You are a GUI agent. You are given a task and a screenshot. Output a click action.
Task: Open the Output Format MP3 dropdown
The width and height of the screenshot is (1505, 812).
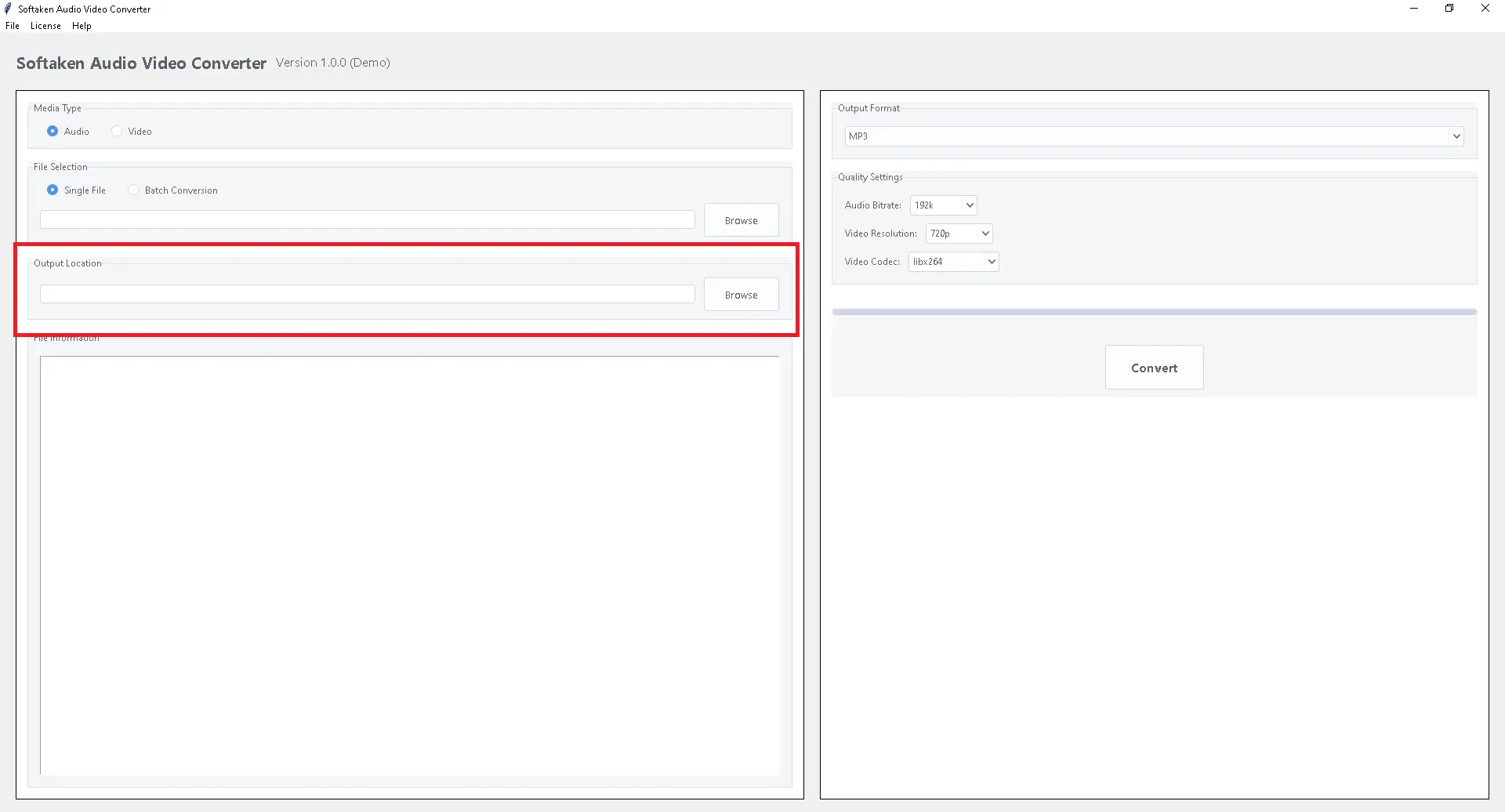click(x=1153, y=136)
